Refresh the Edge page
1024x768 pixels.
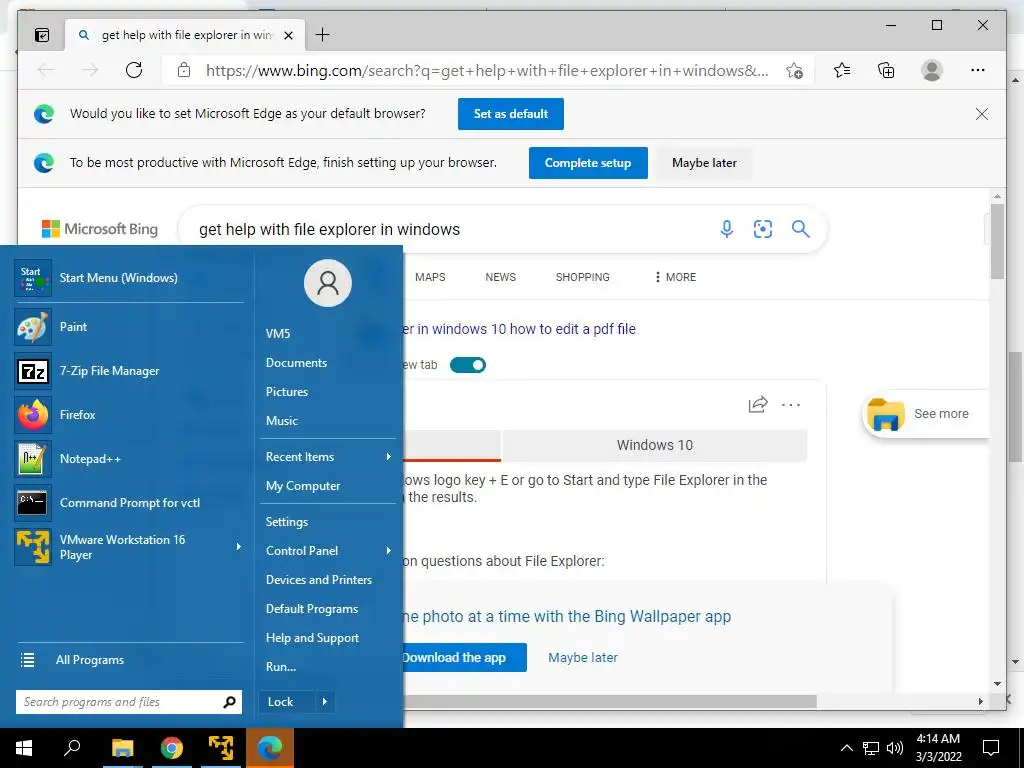[134, 70]
